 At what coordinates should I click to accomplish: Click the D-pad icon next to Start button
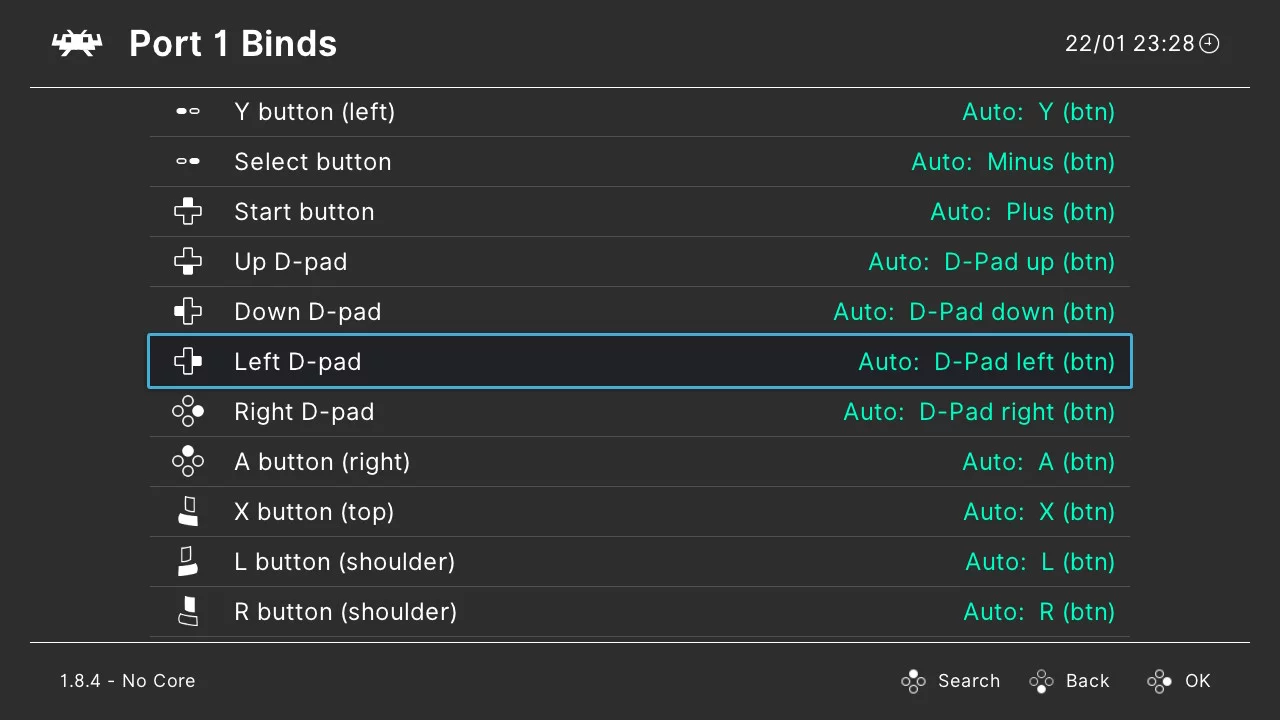(x=188, y=211)
